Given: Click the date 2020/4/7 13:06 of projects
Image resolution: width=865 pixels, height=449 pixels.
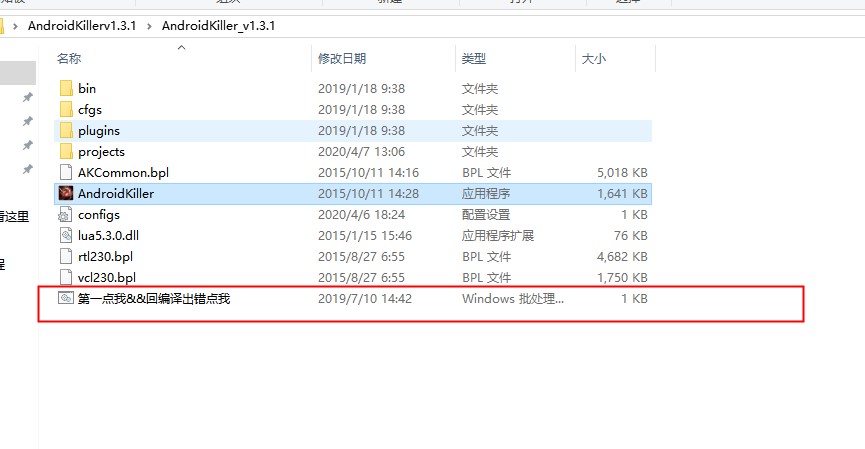Looking at the screenshot, I should tap(361, 152).
